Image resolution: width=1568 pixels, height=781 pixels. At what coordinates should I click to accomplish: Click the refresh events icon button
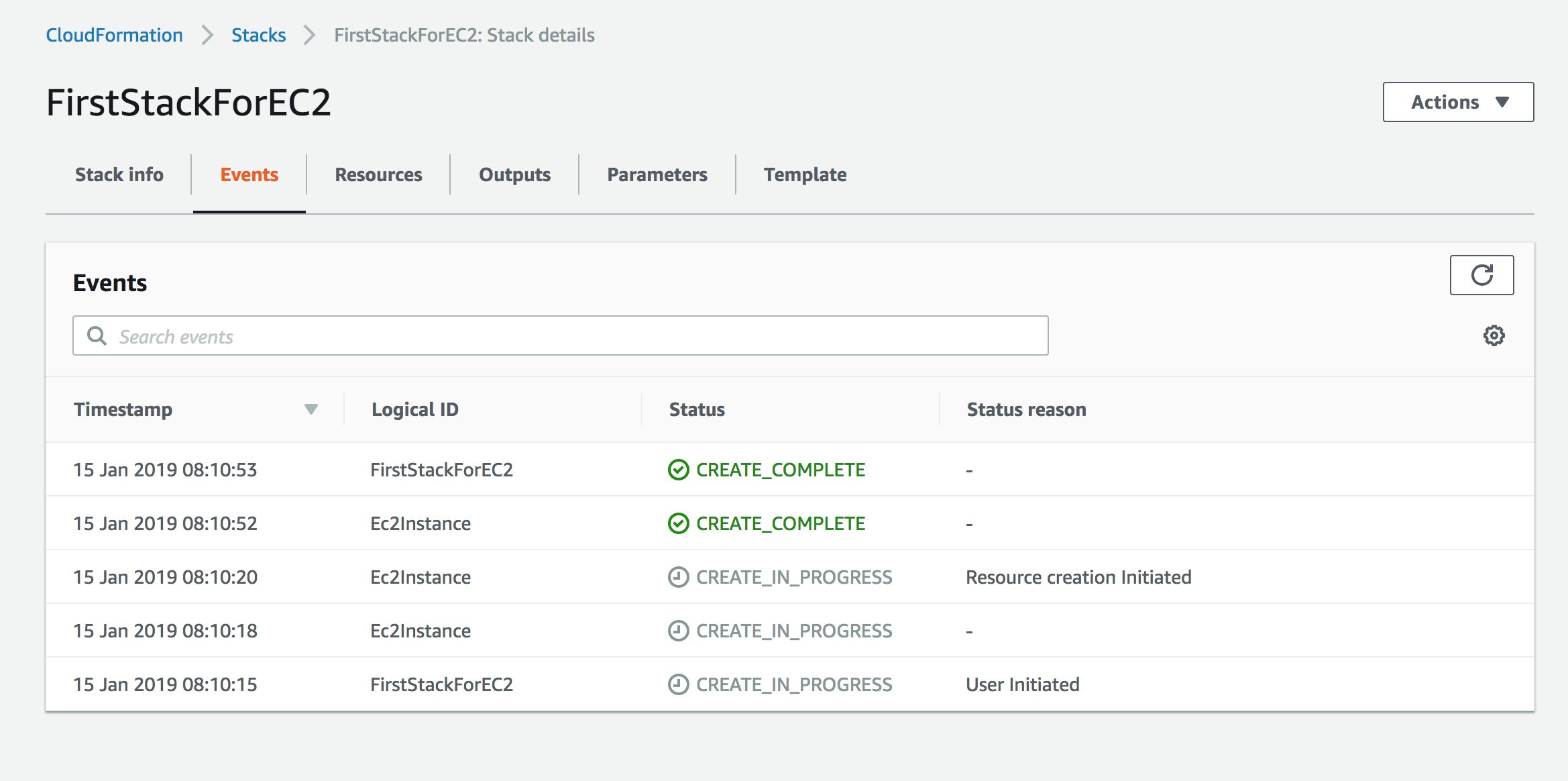coord(1481,275)
